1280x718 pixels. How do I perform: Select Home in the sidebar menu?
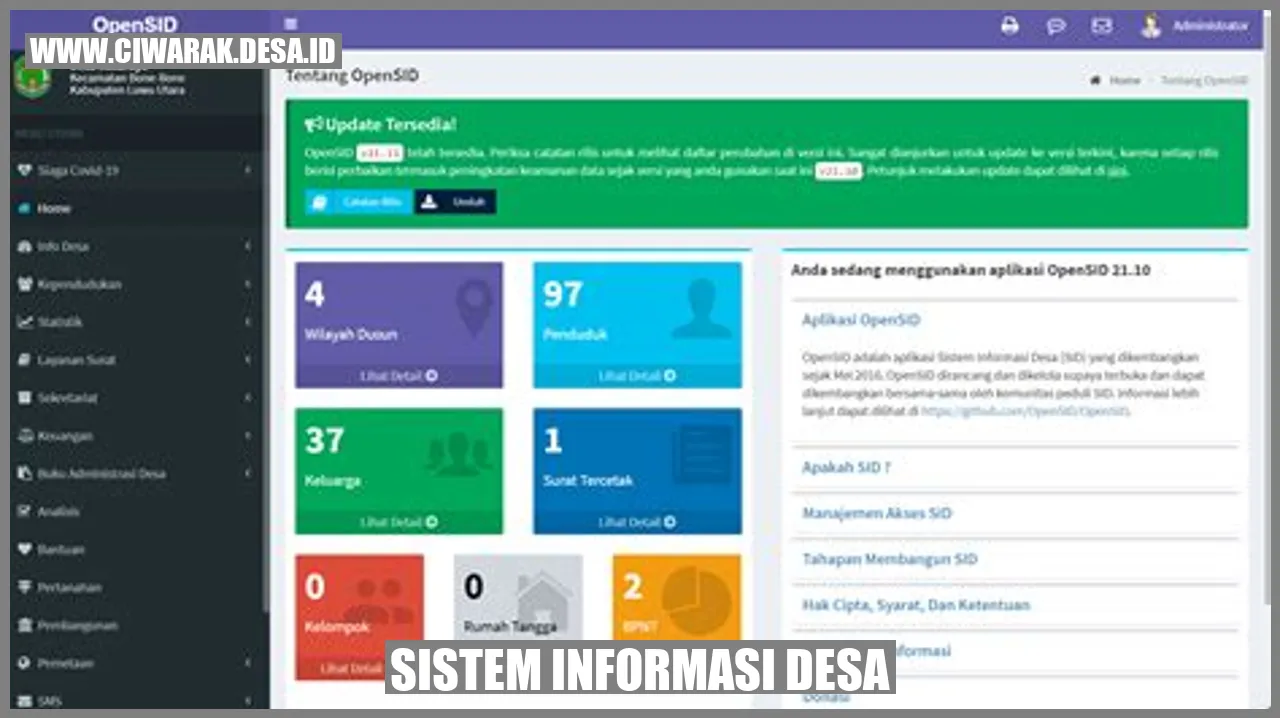click(135, 209)
